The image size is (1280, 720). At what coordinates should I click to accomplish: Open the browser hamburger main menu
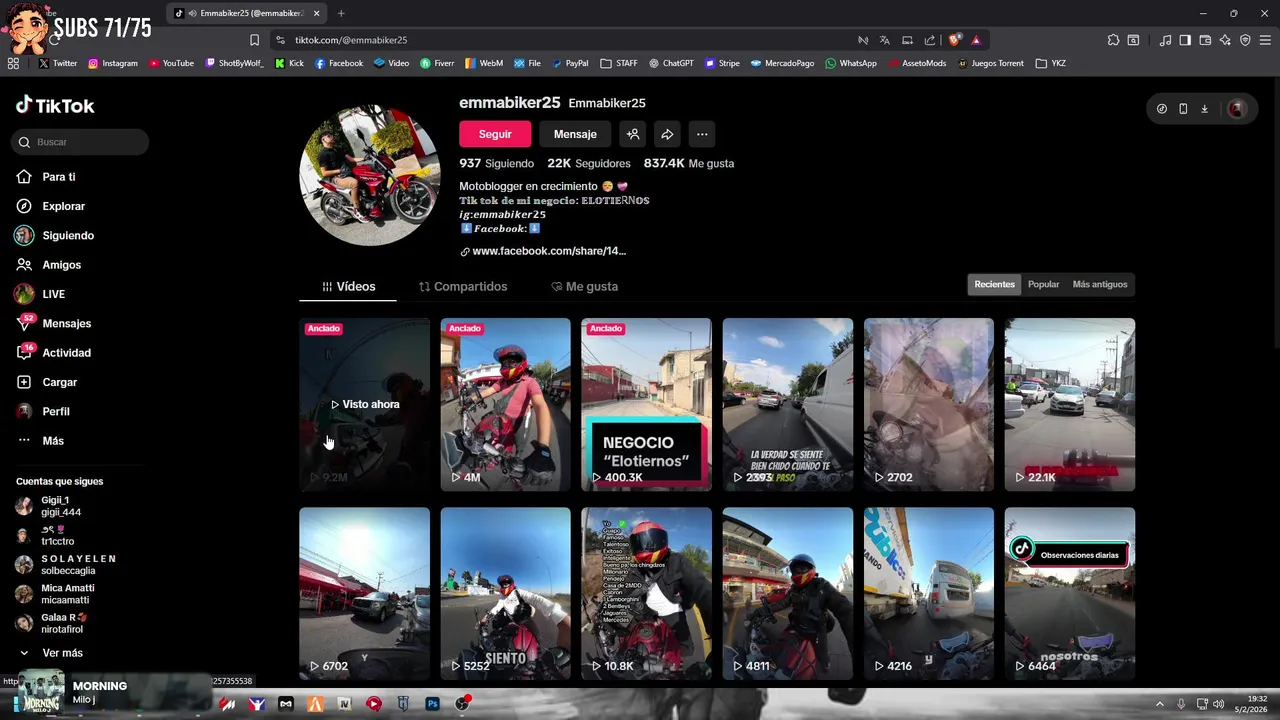(1265, 40)
